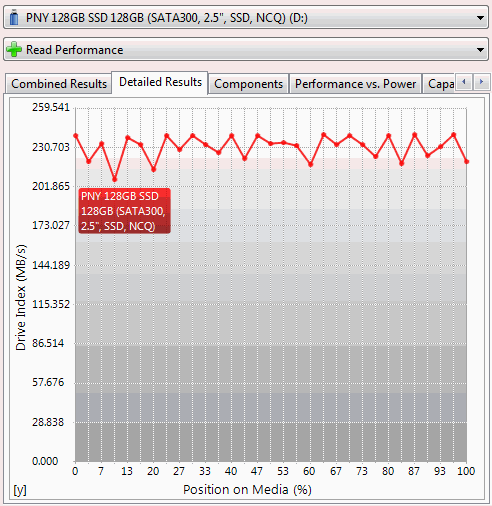Click the chart's first data point at position 0
Image resolution: width=492 pixels, height=506 pixels.
pos(76,136)
